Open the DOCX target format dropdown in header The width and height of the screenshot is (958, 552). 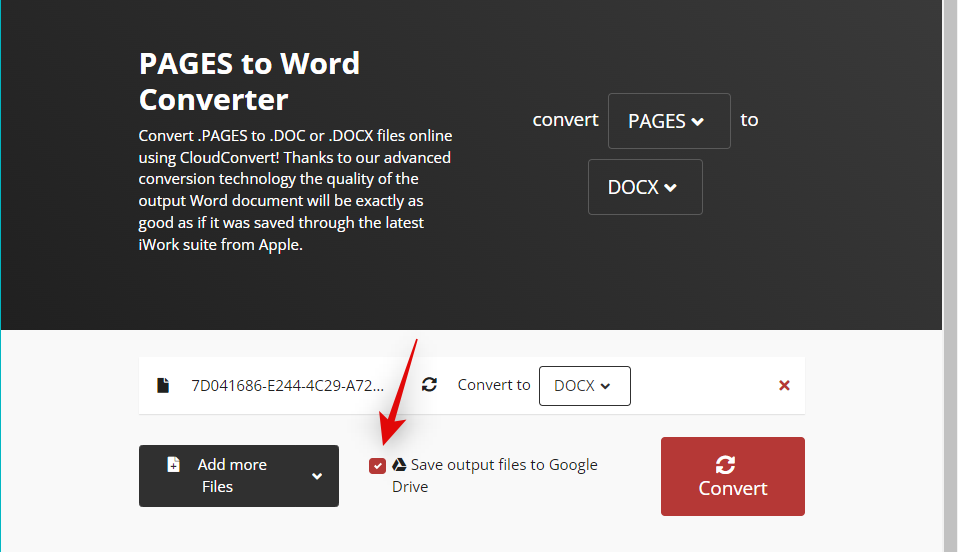[x=645, y=187]
